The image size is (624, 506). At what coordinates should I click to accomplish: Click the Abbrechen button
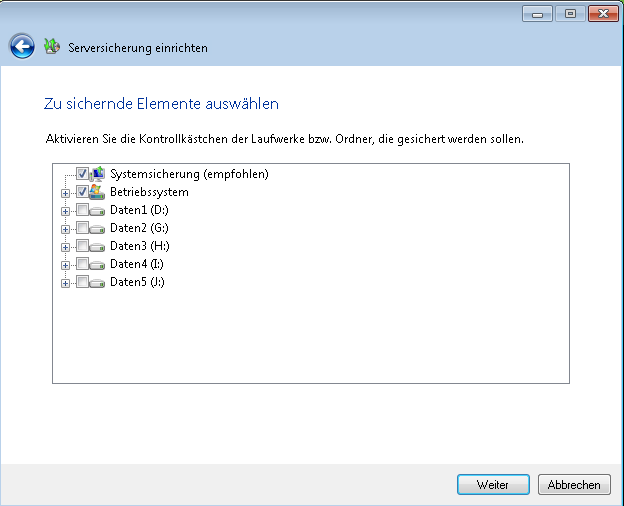(x=574, y=485)
